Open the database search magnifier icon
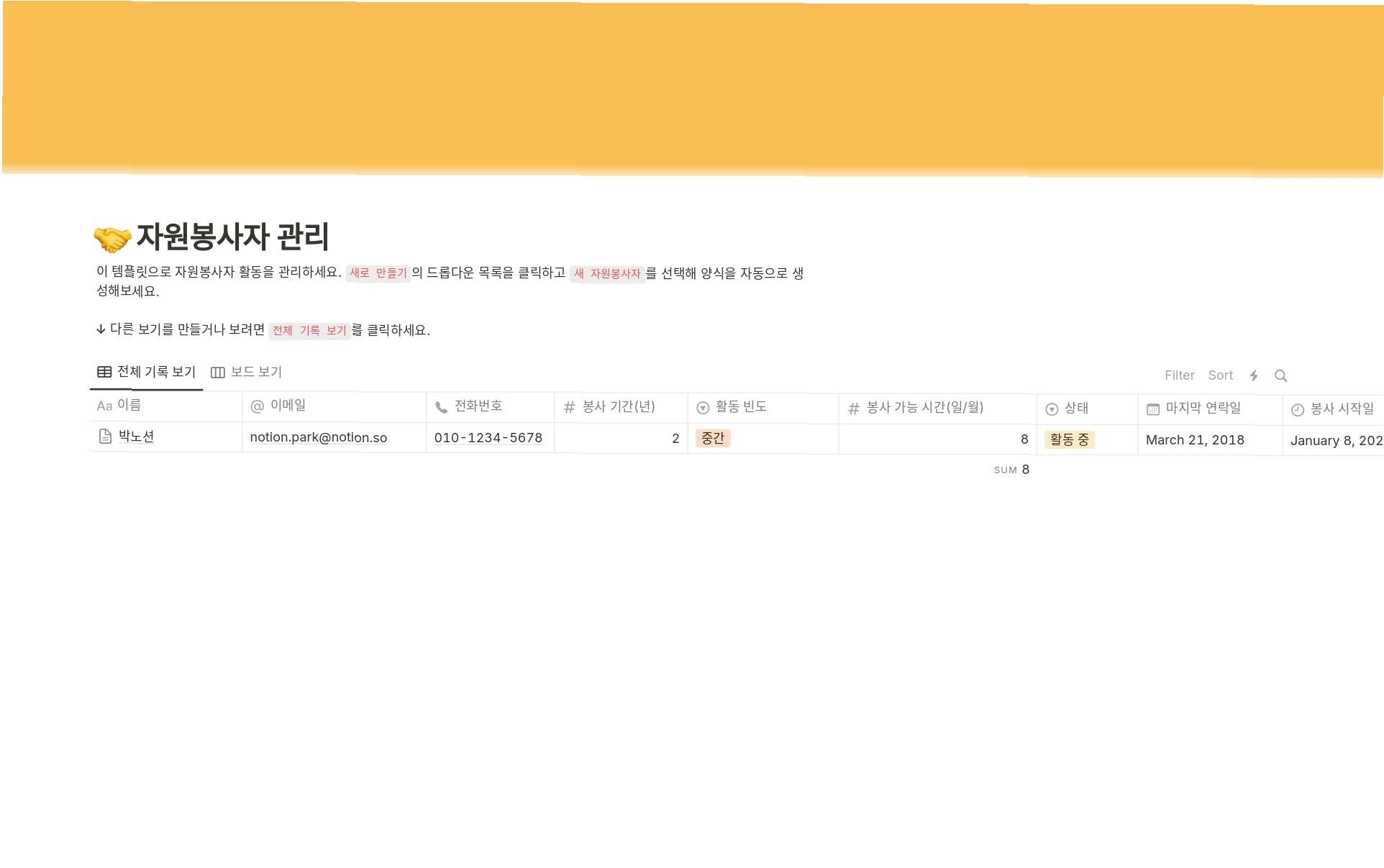 click(x=1280, y=375)
